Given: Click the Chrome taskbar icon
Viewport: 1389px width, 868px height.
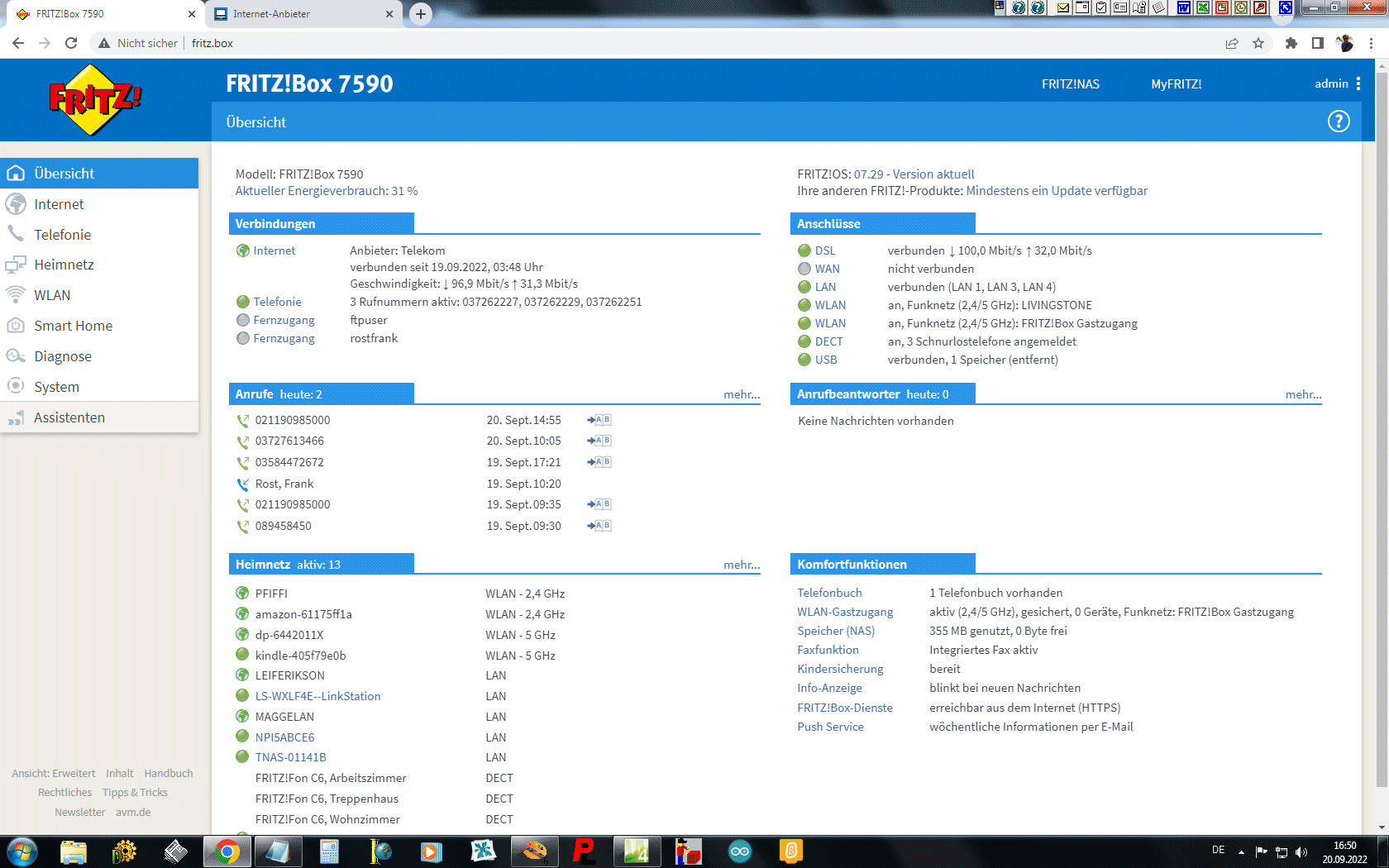Looking at the screenshot, I should point(227,851).
